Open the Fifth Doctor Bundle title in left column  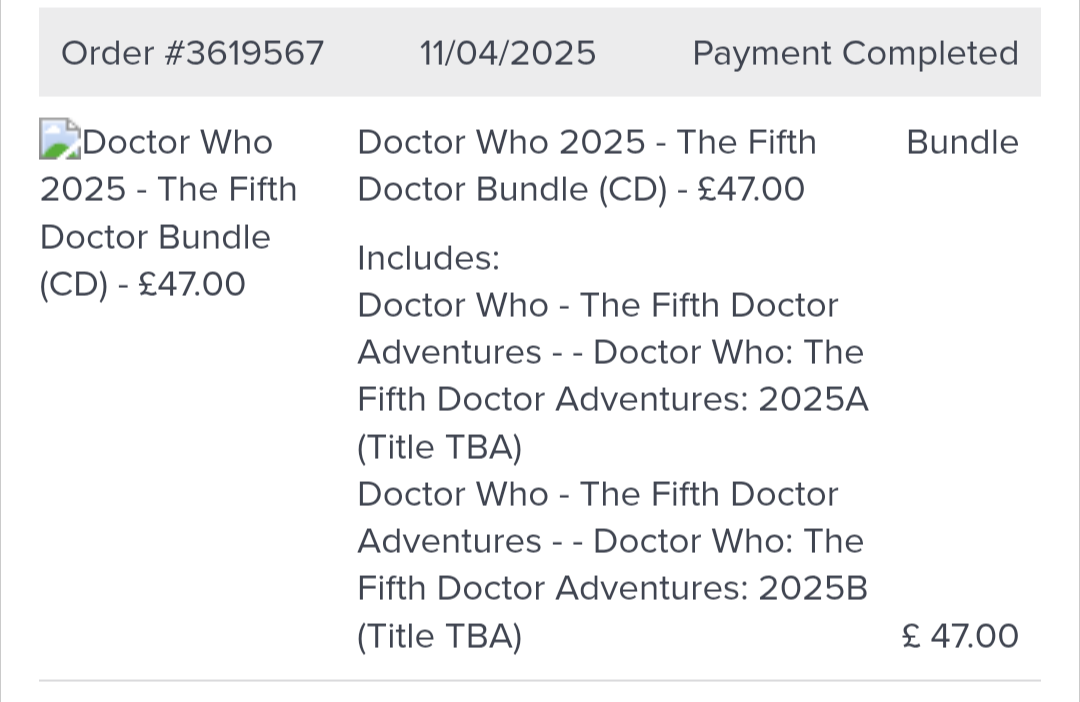169,213
